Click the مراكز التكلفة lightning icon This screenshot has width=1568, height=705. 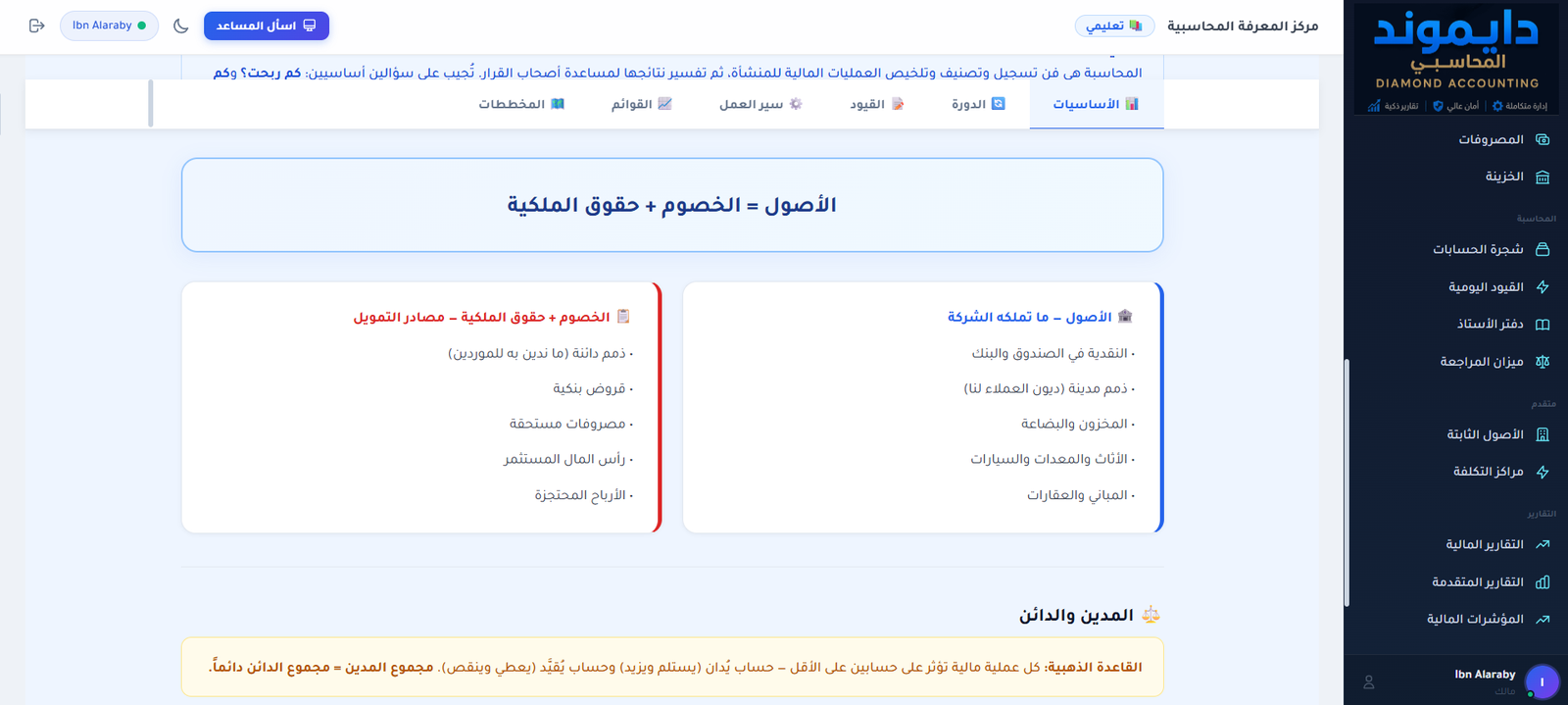pos(1543,472)
